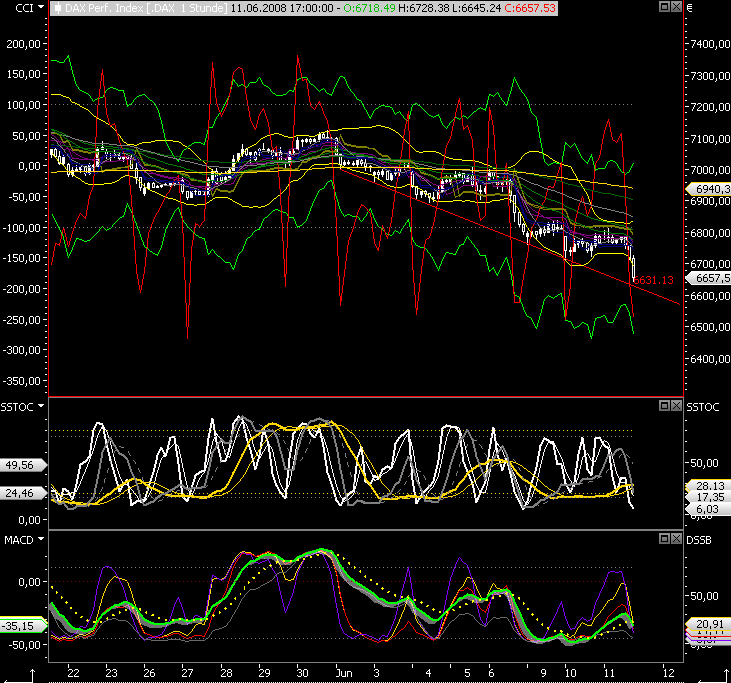Viewport: 731px width, 683px height.
Task: Maximize the main DAX chart panel
Action: (664, 7)
